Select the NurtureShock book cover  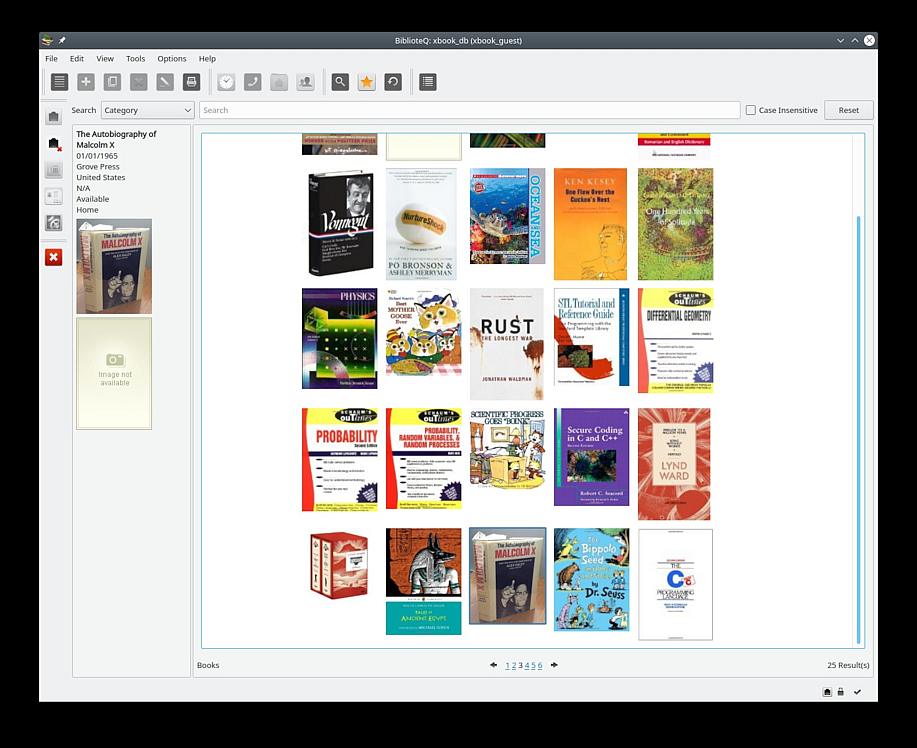[x=421, y=224]
